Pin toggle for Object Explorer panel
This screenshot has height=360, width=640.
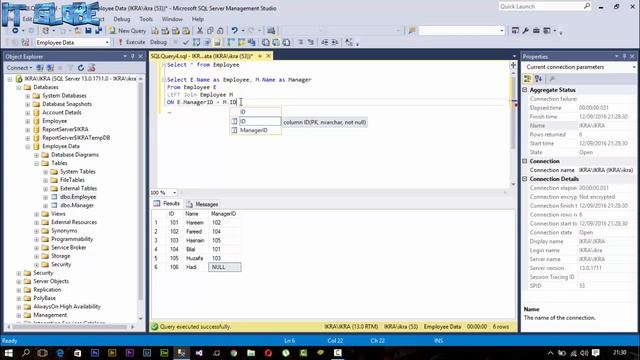(x=133, y=56)
